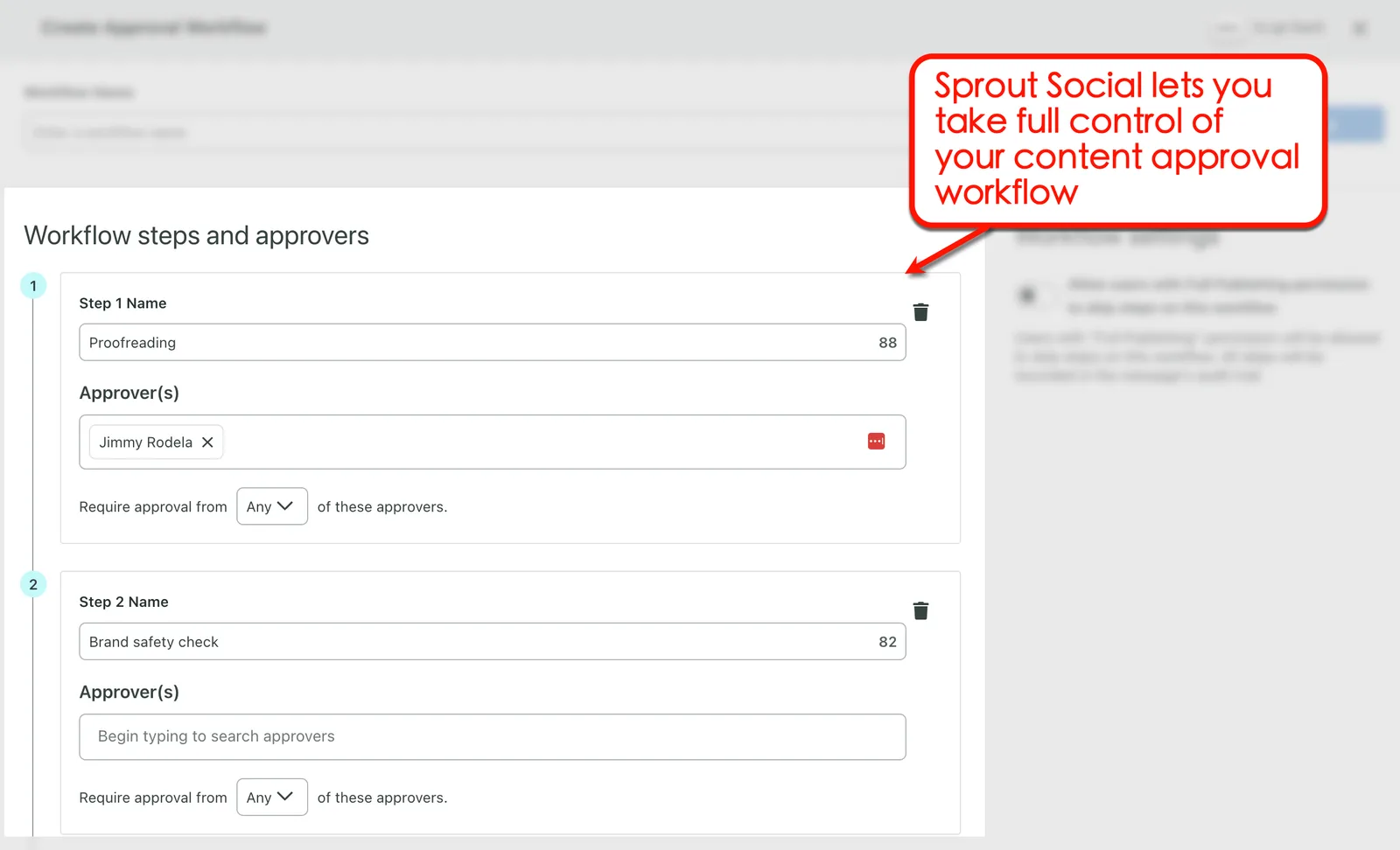Open the red comment icon in Step 1 approvers
Viewport: 1400px width, 850px height.
pos(876,441)
